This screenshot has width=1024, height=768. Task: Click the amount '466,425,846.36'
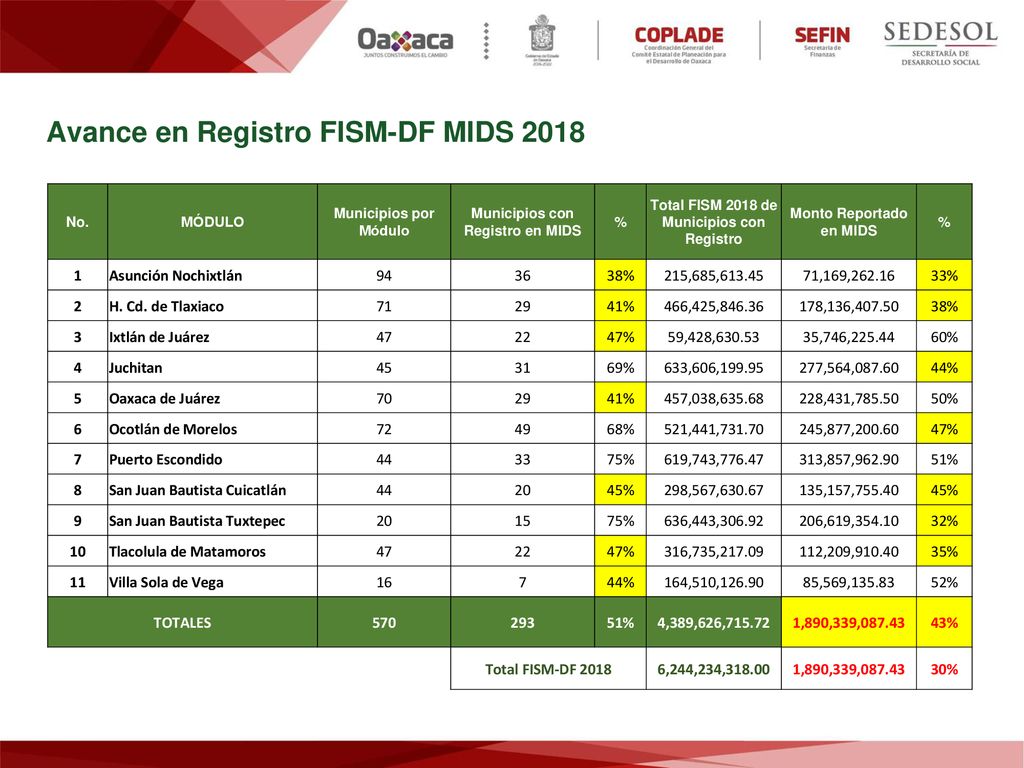pos(714,306)
